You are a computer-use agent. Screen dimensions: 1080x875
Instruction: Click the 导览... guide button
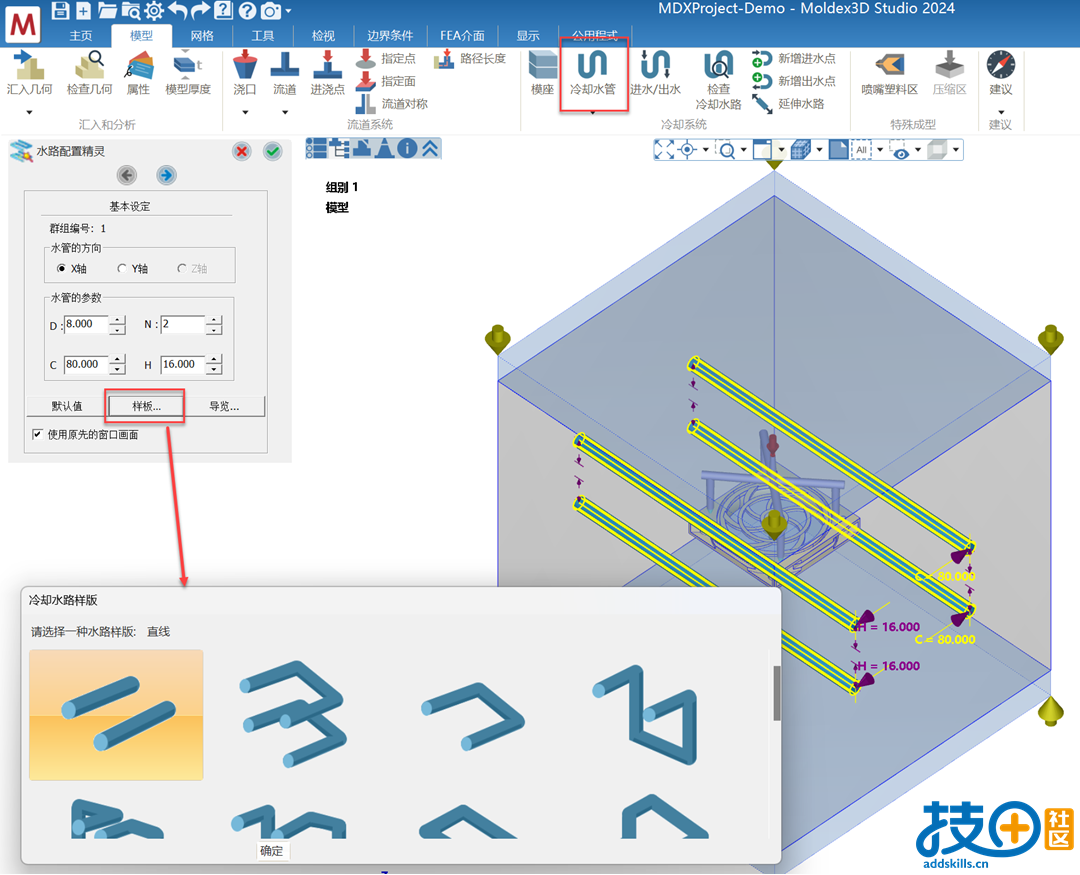tap(225, 406)
